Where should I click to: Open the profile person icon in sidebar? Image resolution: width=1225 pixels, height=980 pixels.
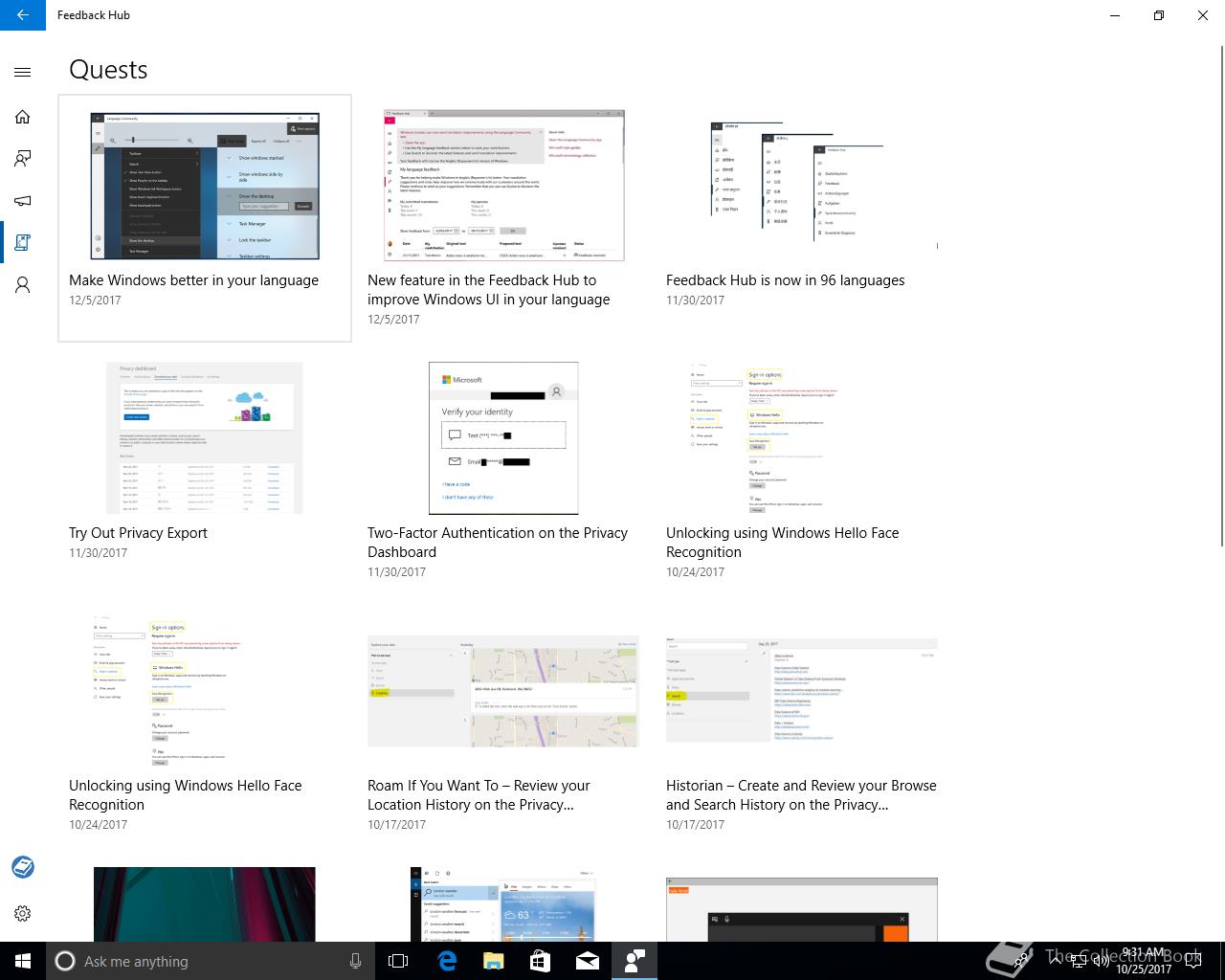(x=23, y=285)
